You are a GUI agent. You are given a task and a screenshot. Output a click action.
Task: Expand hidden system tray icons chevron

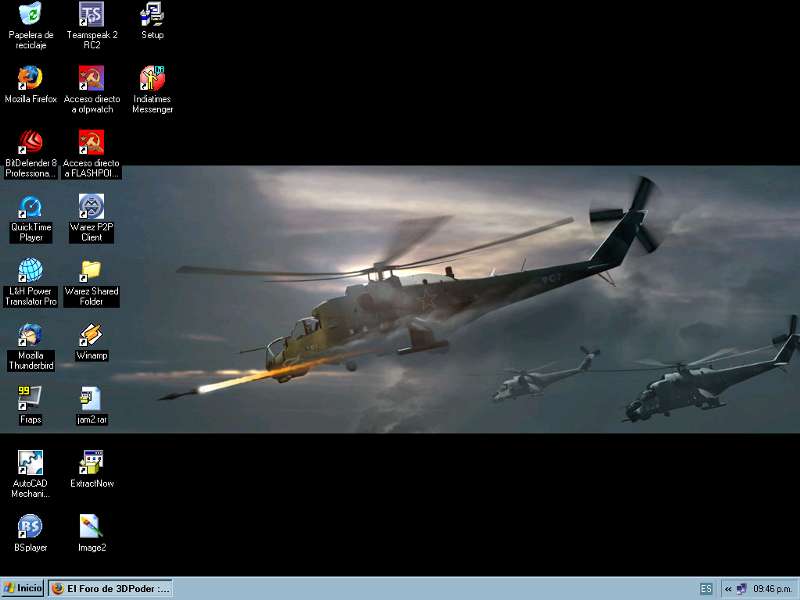[x=728, y=589]
